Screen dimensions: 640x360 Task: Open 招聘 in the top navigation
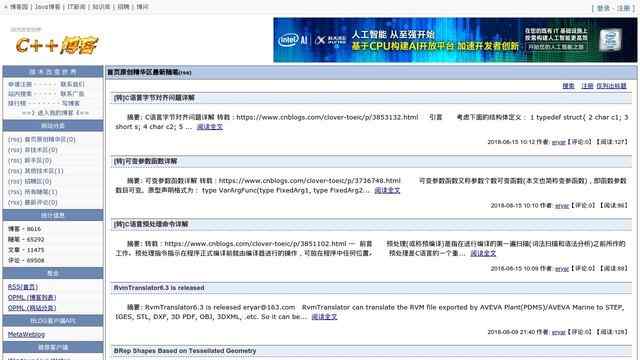pyautogui.click(x=123, y=7)
